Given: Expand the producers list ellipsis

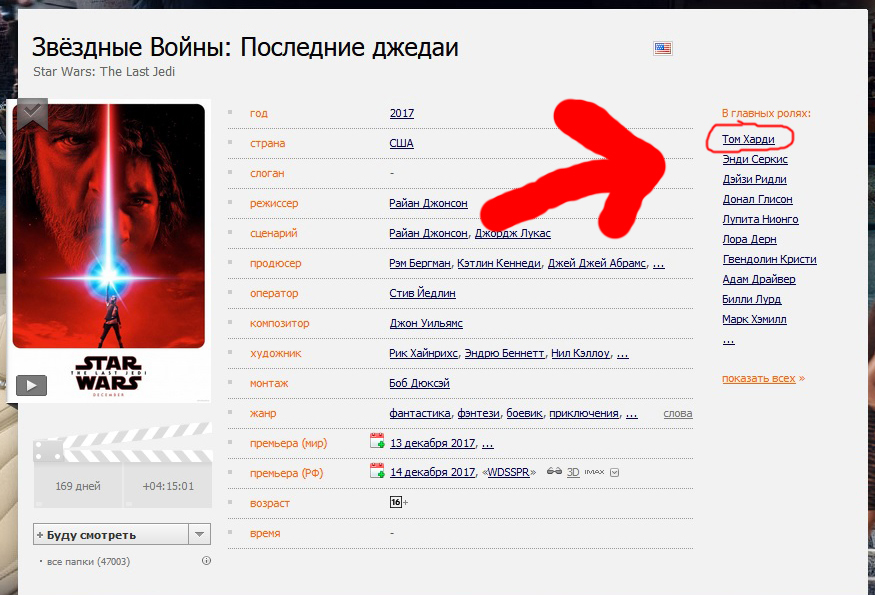Looking at the screenshot, I should pyautogui.click(x=658, y=264).
